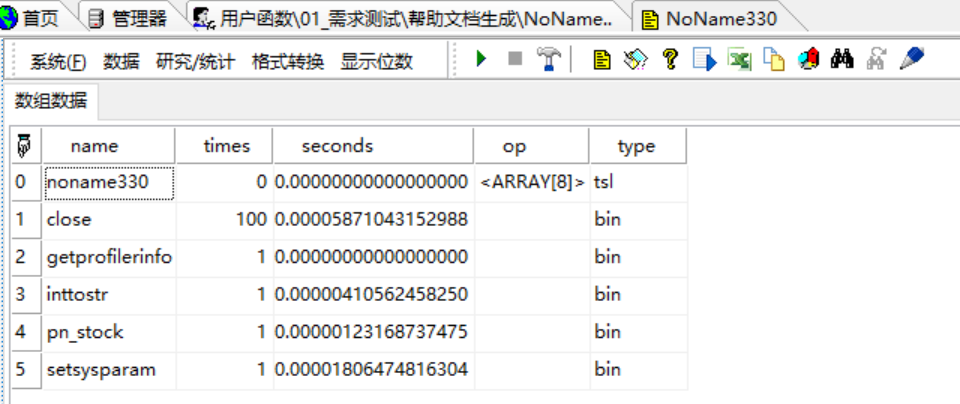The image size is (960, 404).
Task: Open the 格式转换 menu
Action: pyautogui.click(x=288, y=62)
